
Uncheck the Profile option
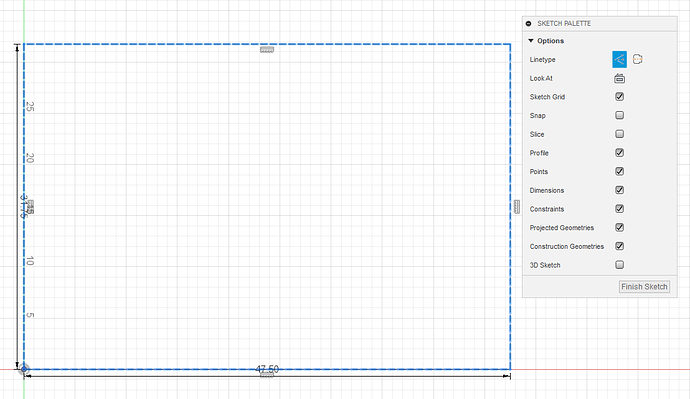619,153
